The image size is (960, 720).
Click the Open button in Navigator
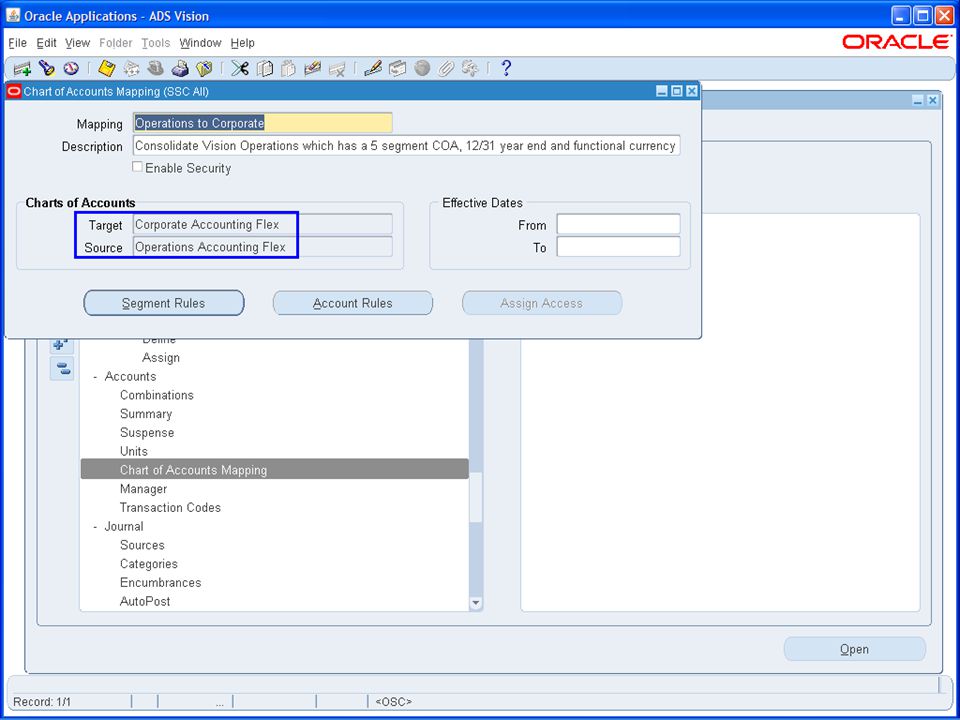click(x=854, y=649)
